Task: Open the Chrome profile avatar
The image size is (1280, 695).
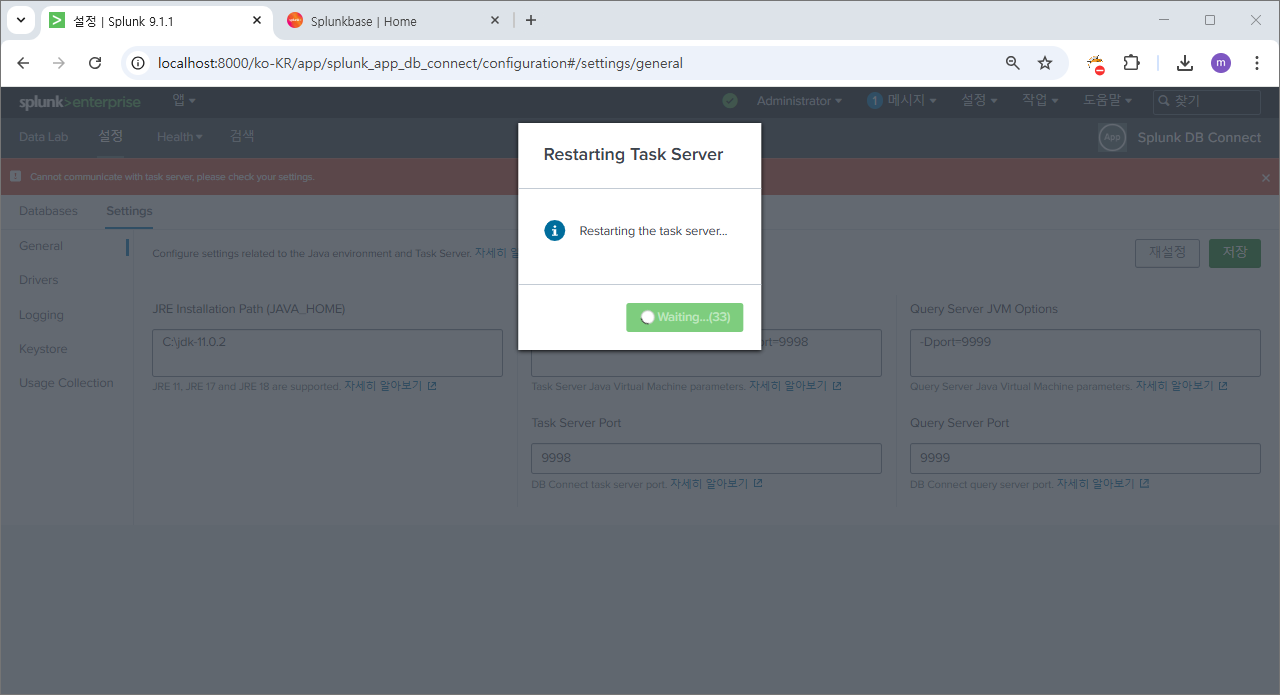Action: pyautogui.click(x=1221, y=63)
